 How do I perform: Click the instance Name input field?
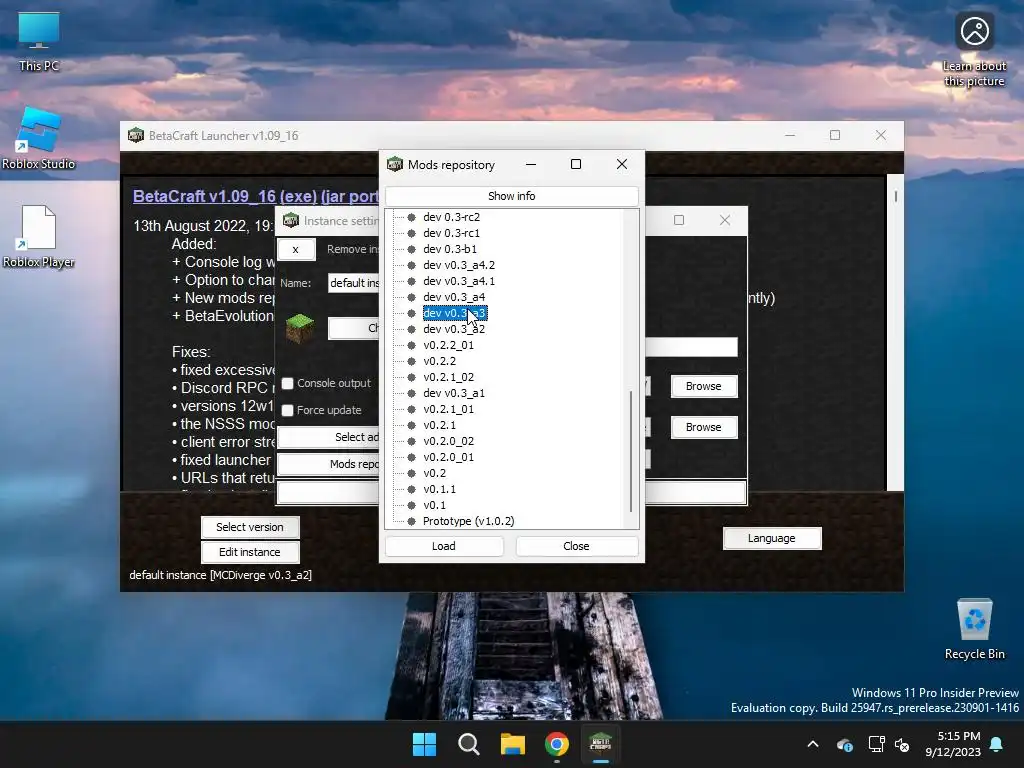(353, 283)
